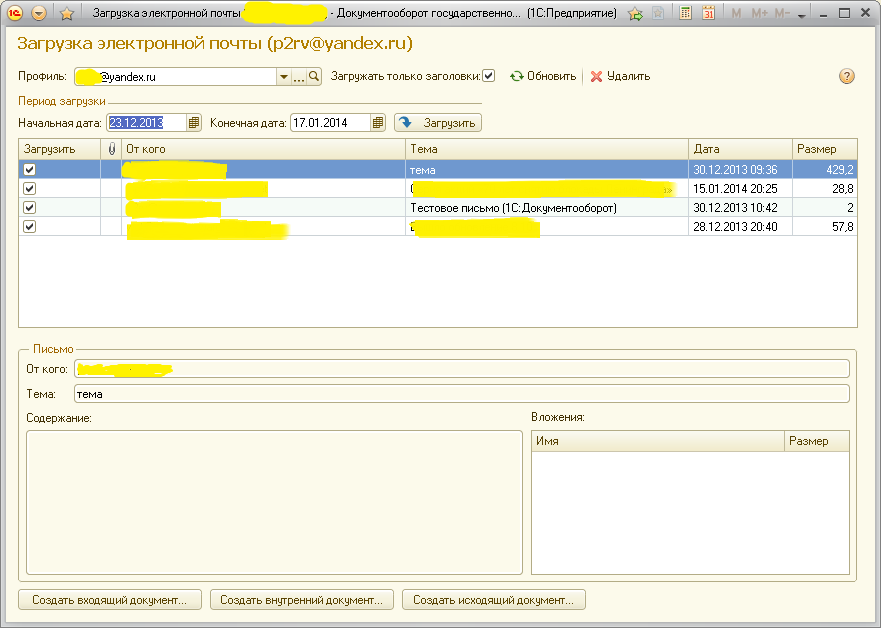Click the Тема field in Письмо
Viewport: 881px width, 628px height.
click(x=461, y=394)
